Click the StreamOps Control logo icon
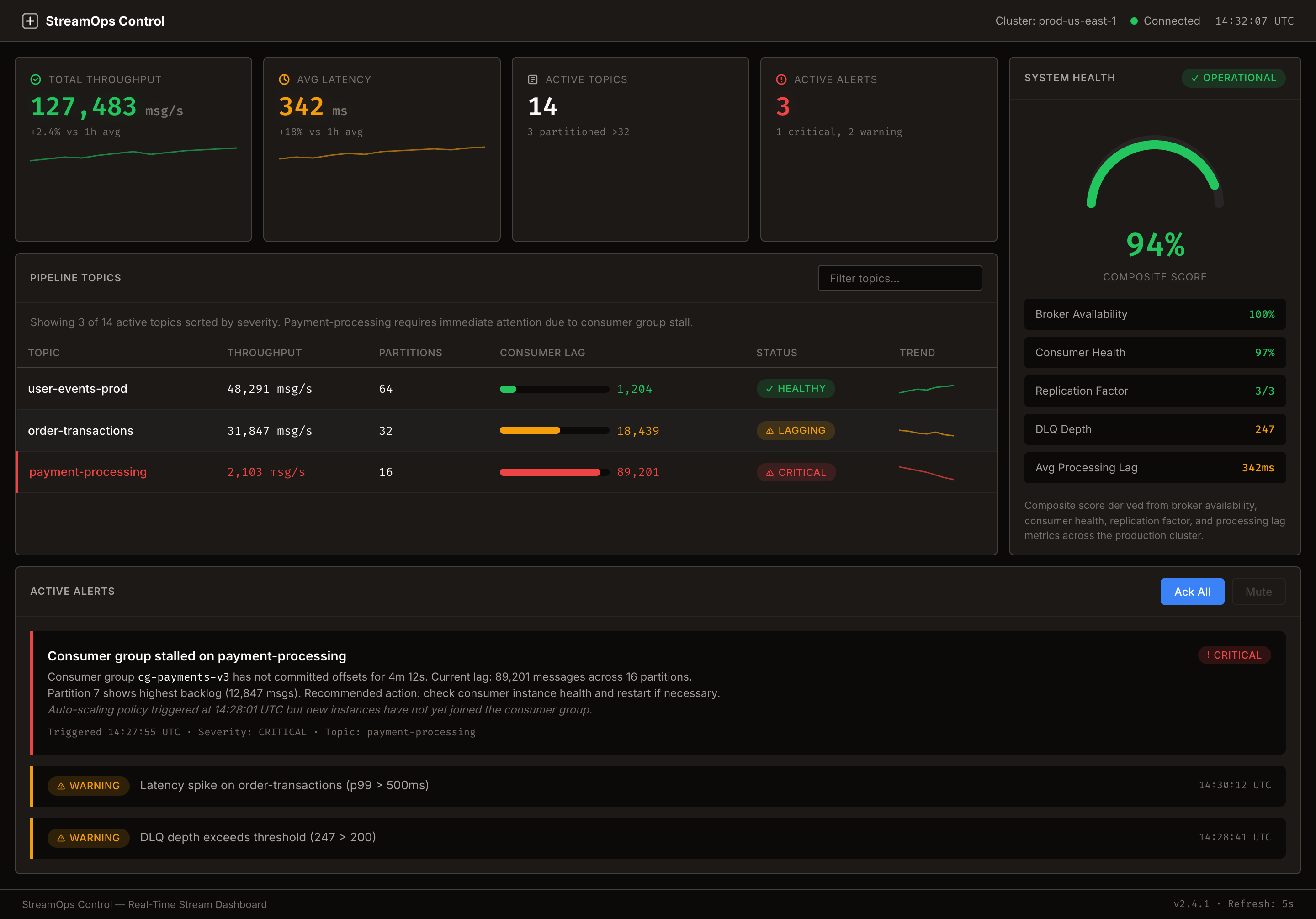The image size is (1316, 919). click(x=30, y=21)
